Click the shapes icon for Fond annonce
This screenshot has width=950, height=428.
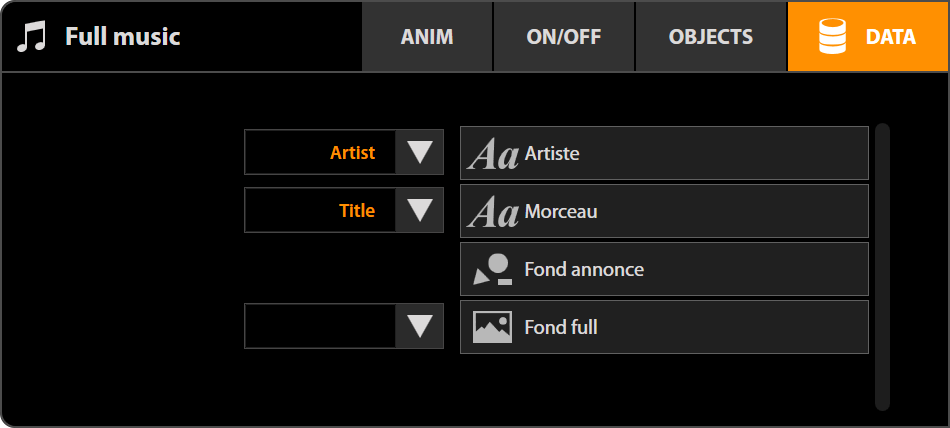pos(493,269)
